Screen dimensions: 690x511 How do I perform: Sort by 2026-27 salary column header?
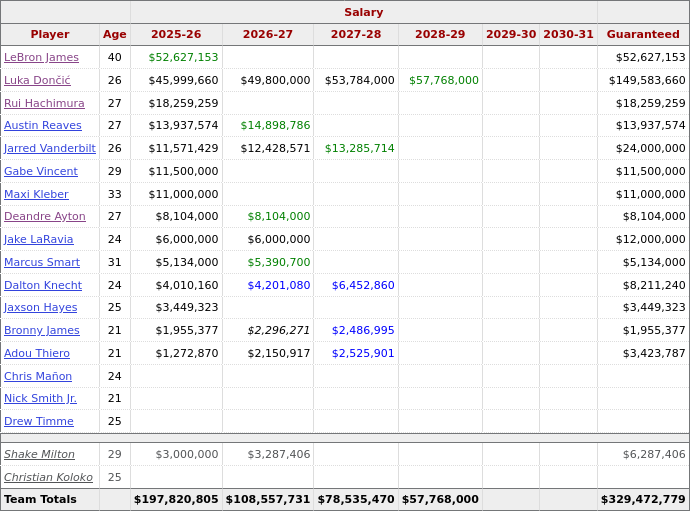(x=268, y=34)
